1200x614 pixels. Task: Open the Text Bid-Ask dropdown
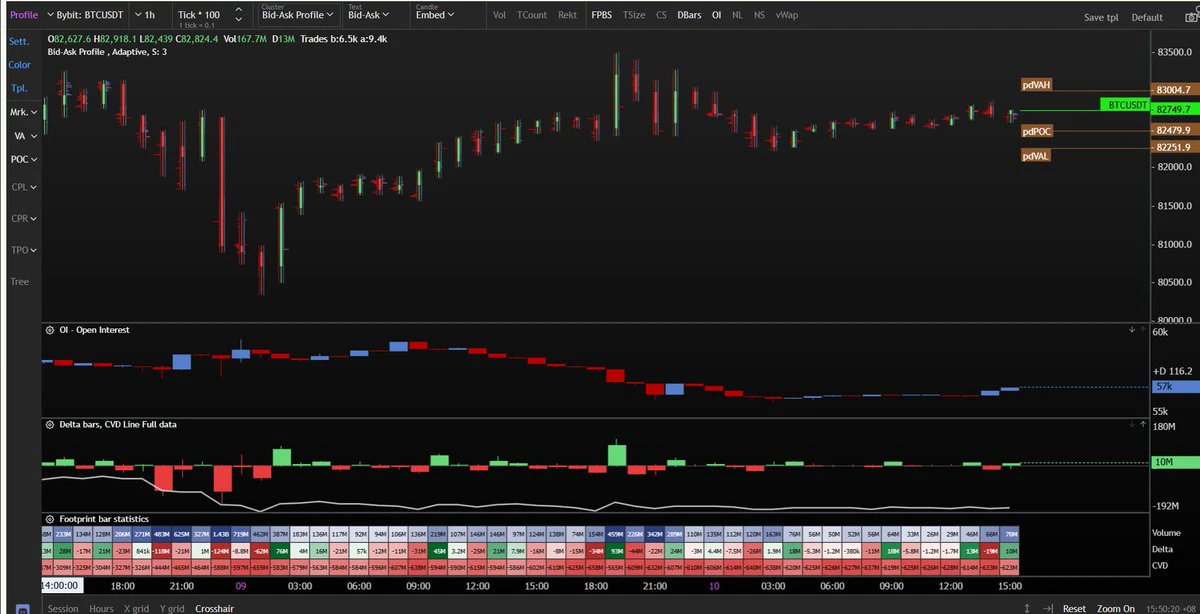[370, 15]
